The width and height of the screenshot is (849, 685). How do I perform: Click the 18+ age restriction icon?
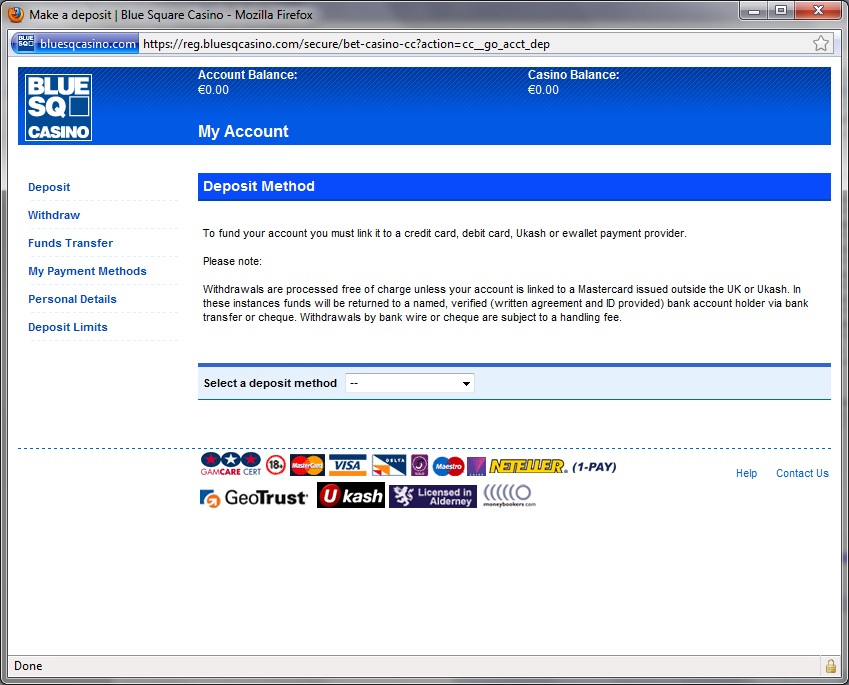(x=276, y=465)
